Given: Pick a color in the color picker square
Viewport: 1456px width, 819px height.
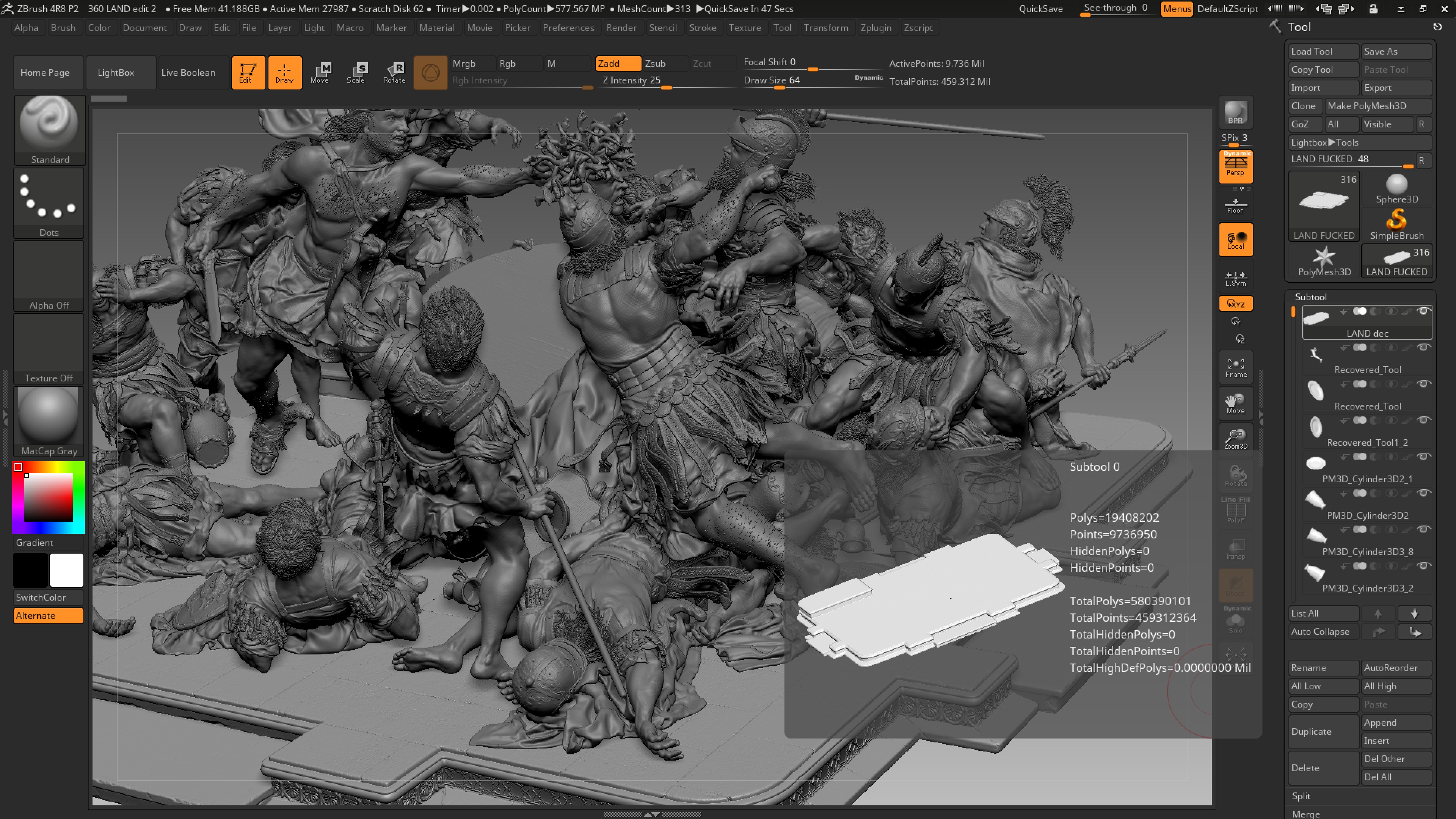Looking at the screenshot, I should pos(49,497).
